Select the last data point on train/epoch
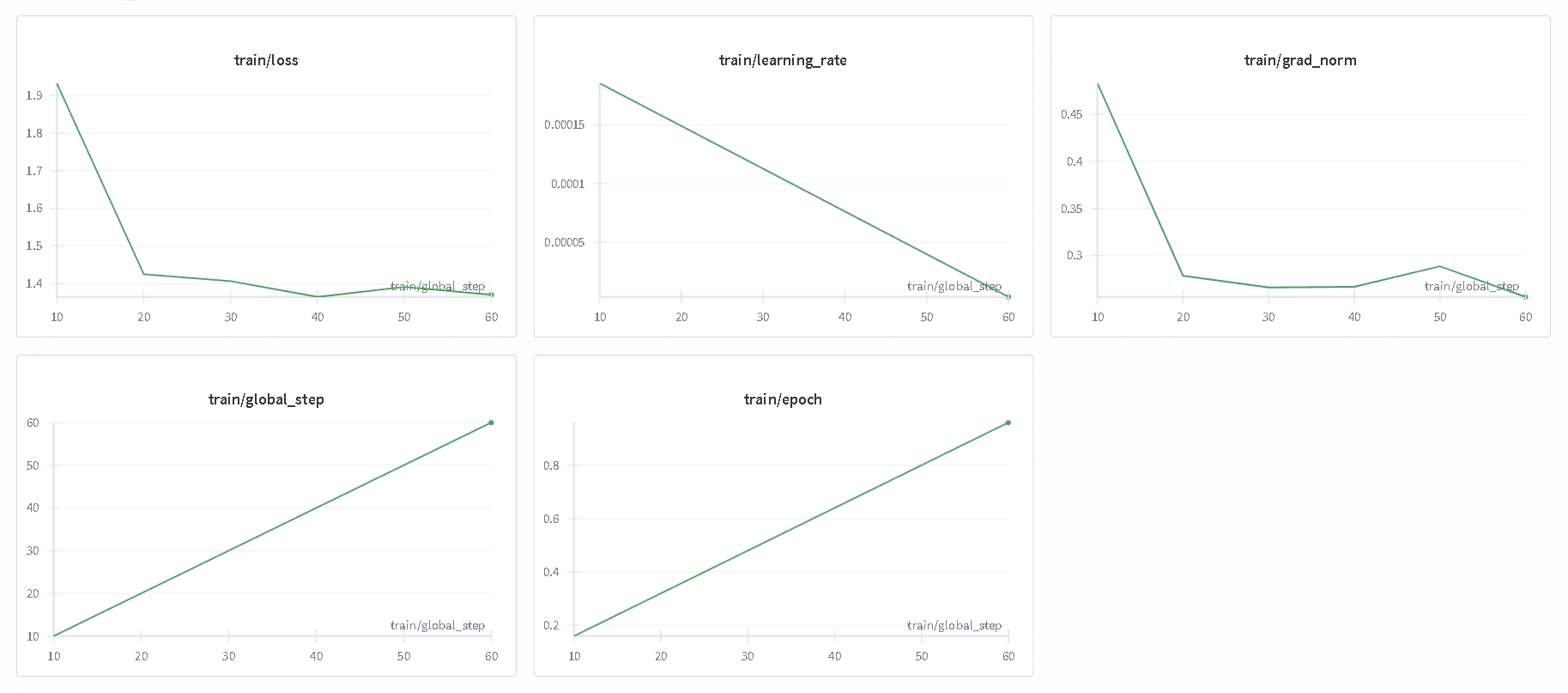 1008,422
